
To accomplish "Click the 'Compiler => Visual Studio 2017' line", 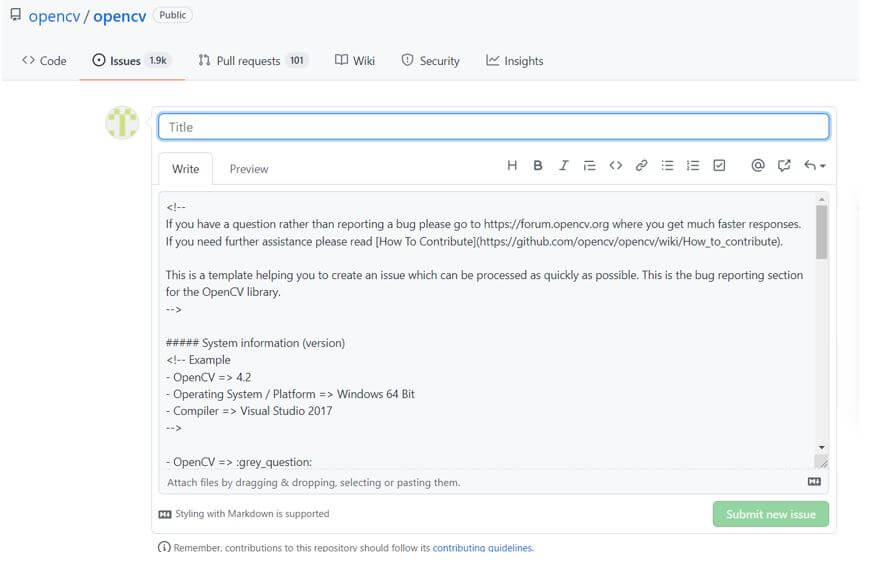I will coord(249,410).
